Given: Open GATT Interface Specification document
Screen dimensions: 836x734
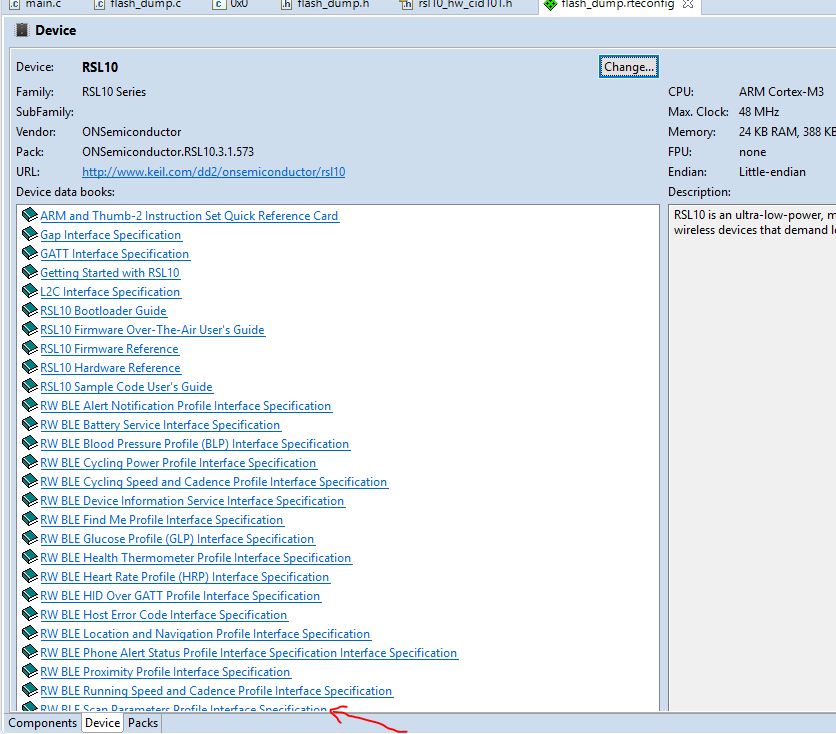Looking at the screenshot, I should click(115, 254).
